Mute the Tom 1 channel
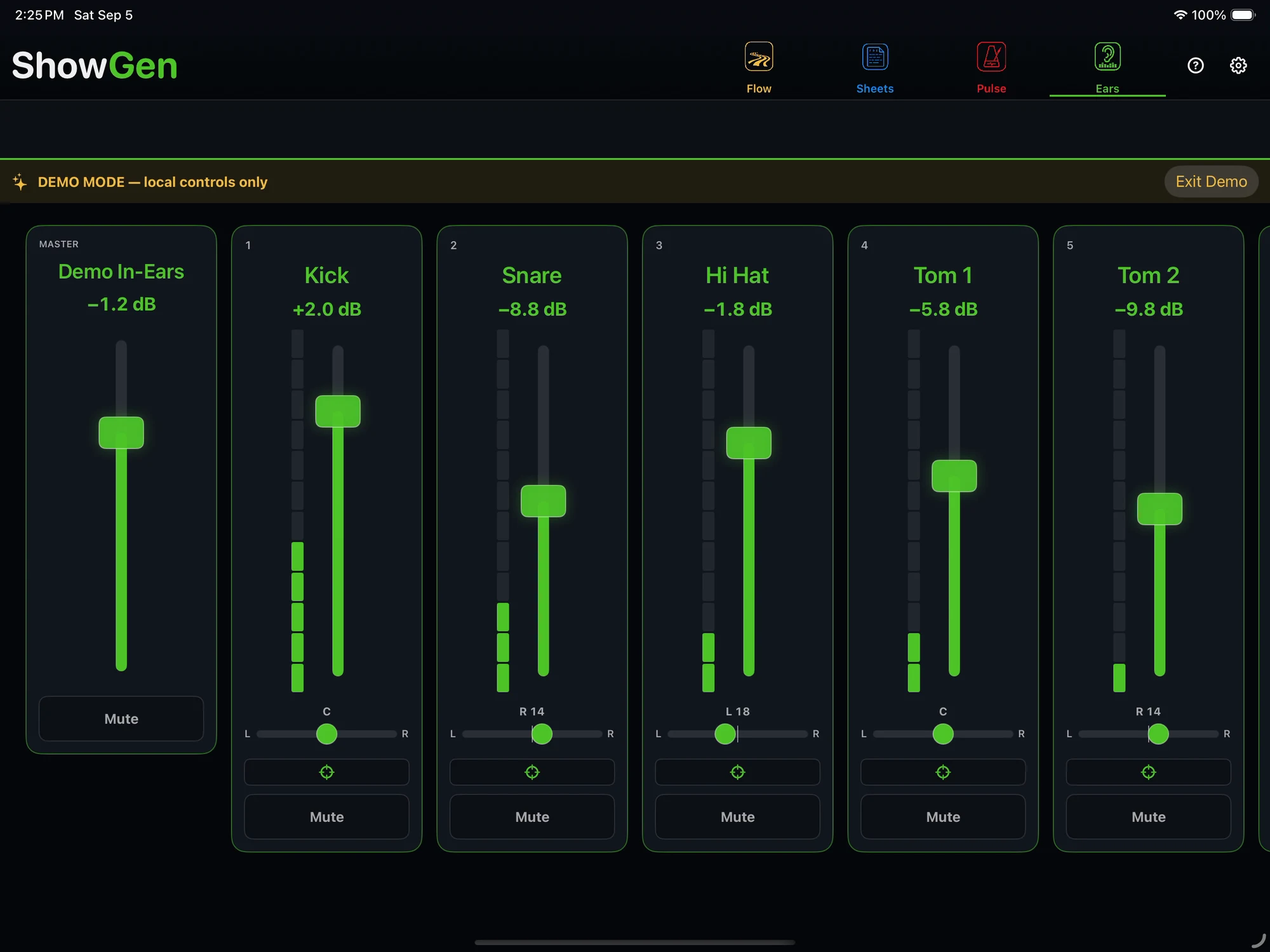The width and height of the screenshot is (1270, 952). (943, 817)
